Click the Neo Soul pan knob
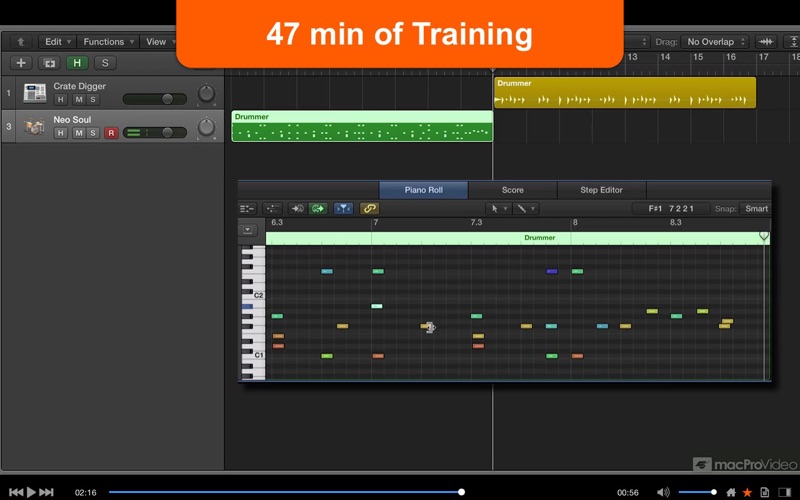This screenshot has width=800, height=500. [206, 127]
